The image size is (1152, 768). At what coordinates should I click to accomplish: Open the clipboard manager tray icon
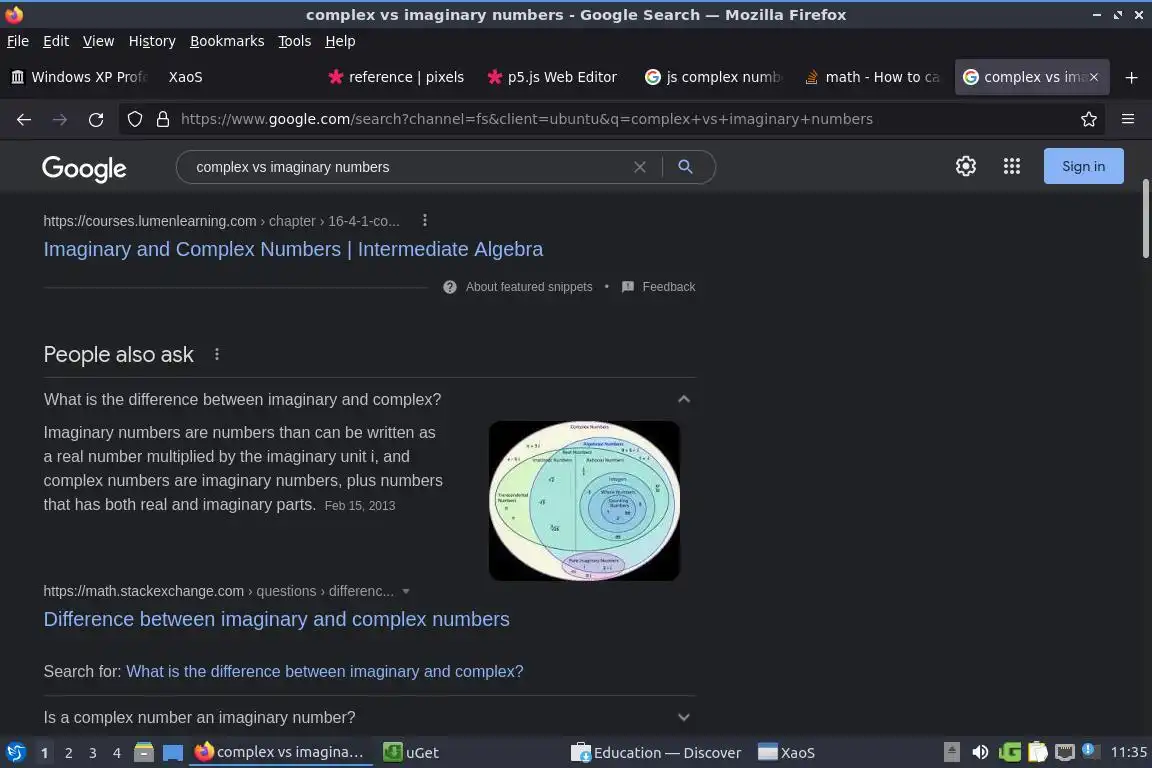[1037, 752]
